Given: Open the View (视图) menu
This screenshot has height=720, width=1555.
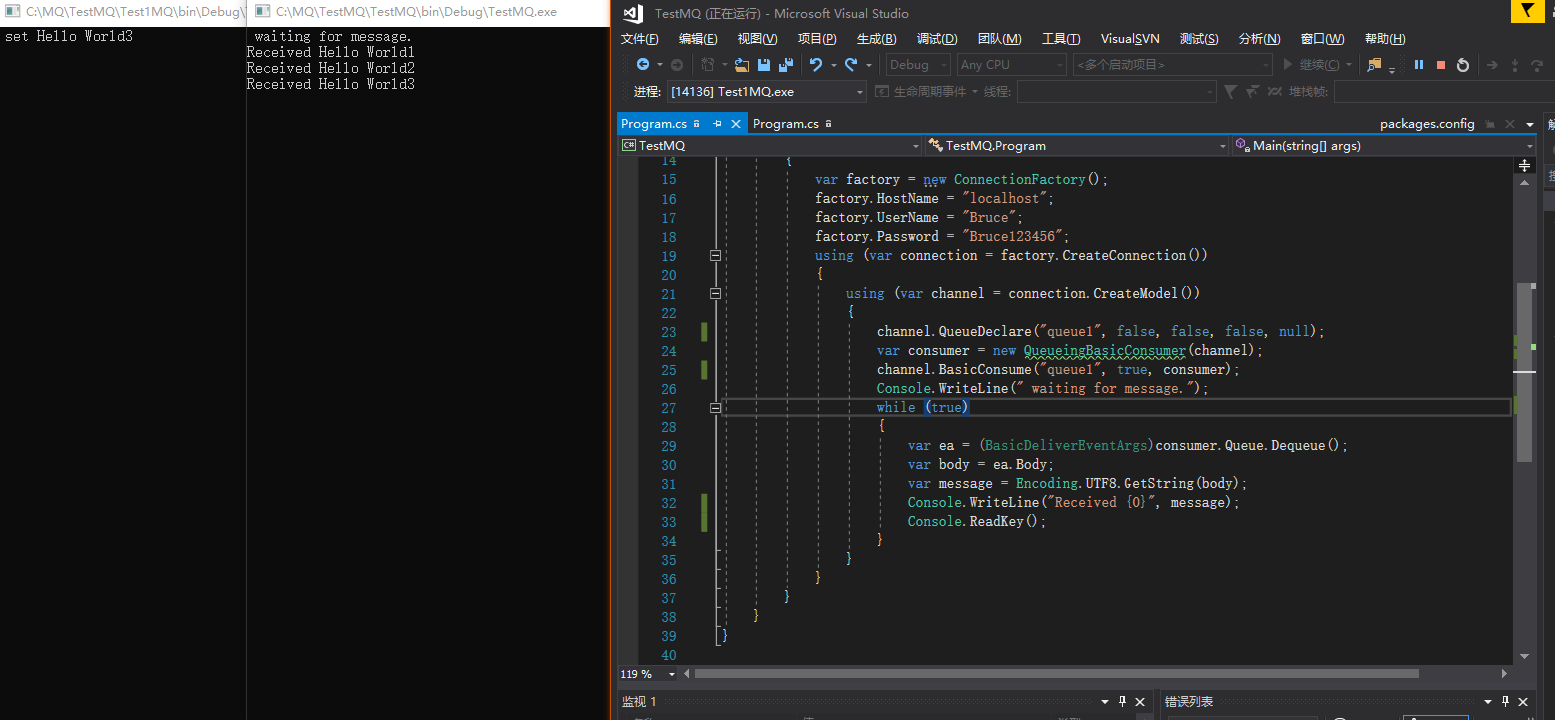Looking at the screenshot, I should click(757, 39).
